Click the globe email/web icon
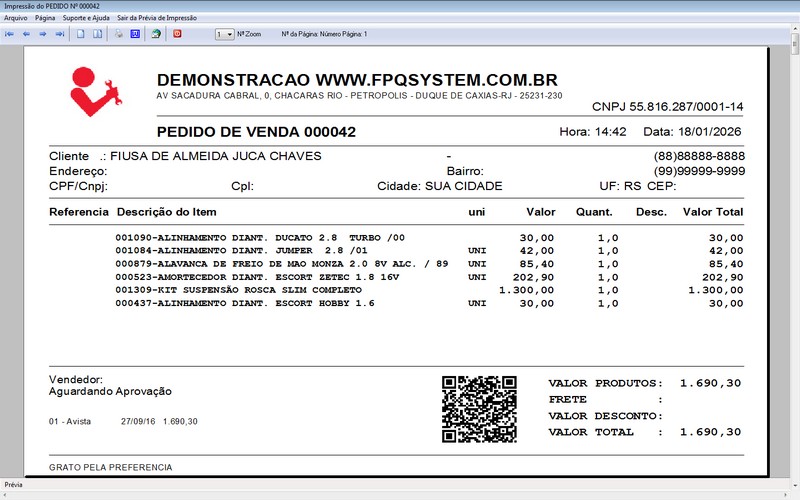The height and width of the screenshot is (500, 800). click(156, 34)
